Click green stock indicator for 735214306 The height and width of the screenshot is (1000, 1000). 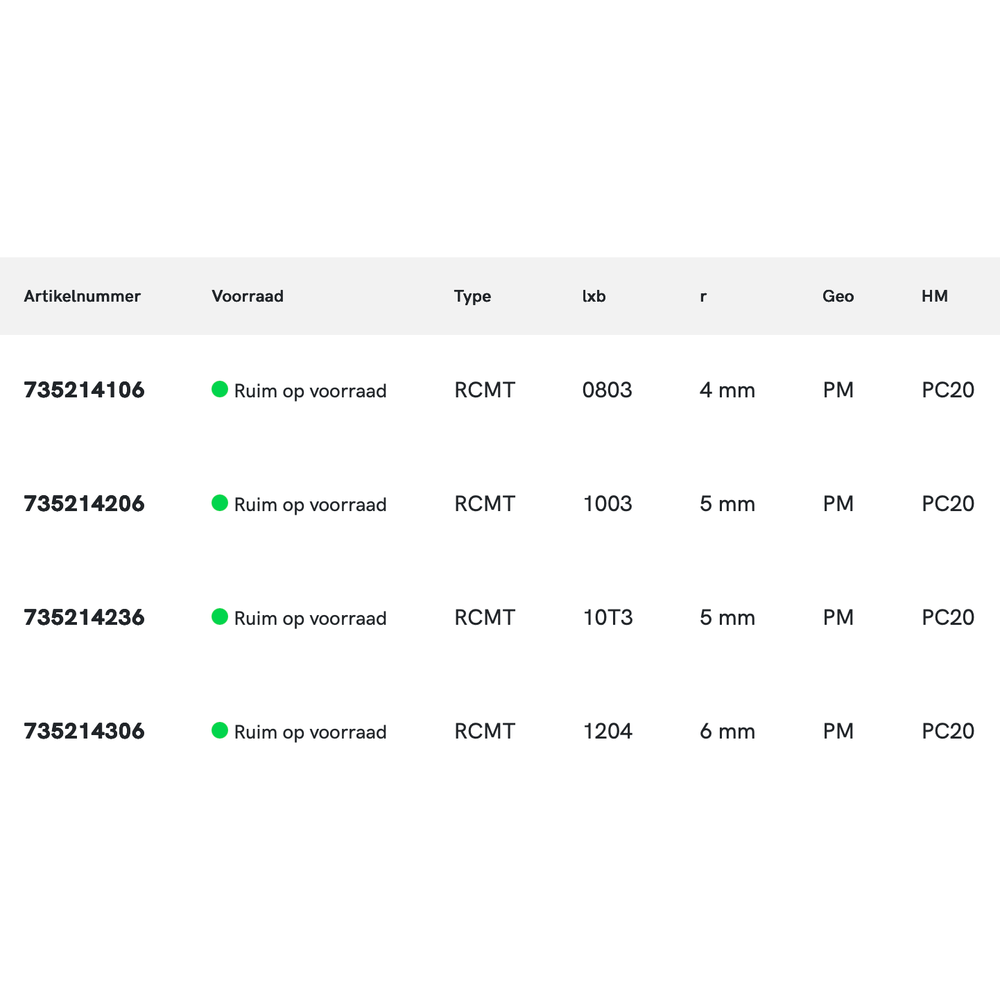click(220, 731)
